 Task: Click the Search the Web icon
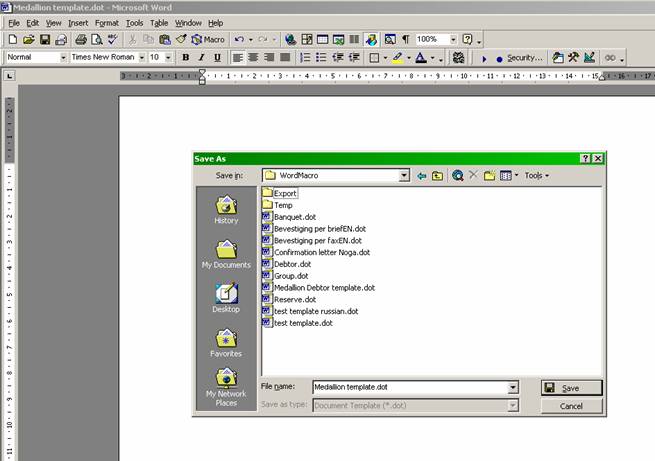457,175
